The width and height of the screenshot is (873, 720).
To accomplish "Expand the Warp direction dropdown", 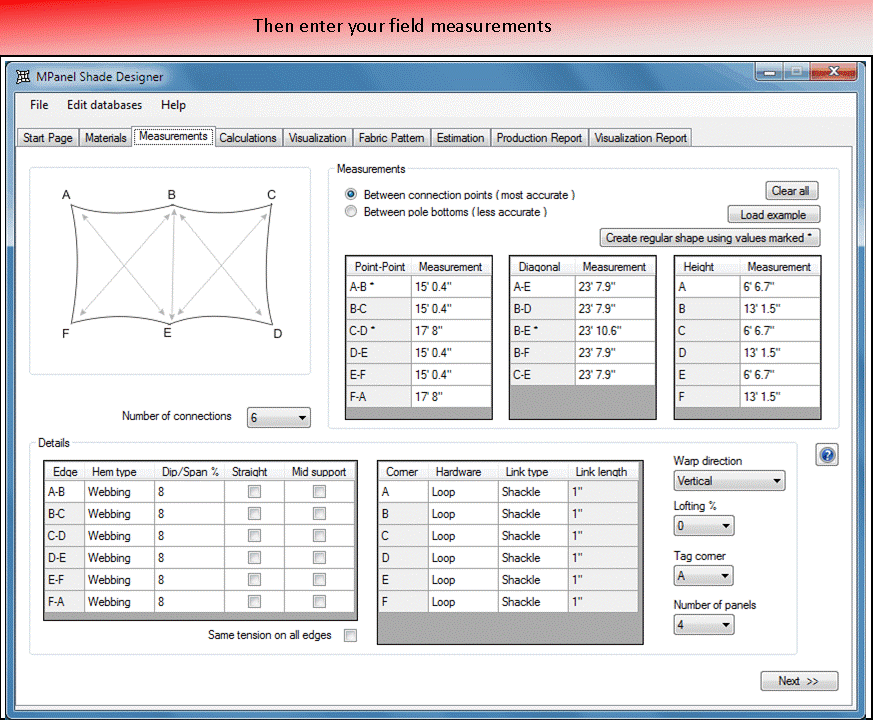I will click(x=729, y=481).
